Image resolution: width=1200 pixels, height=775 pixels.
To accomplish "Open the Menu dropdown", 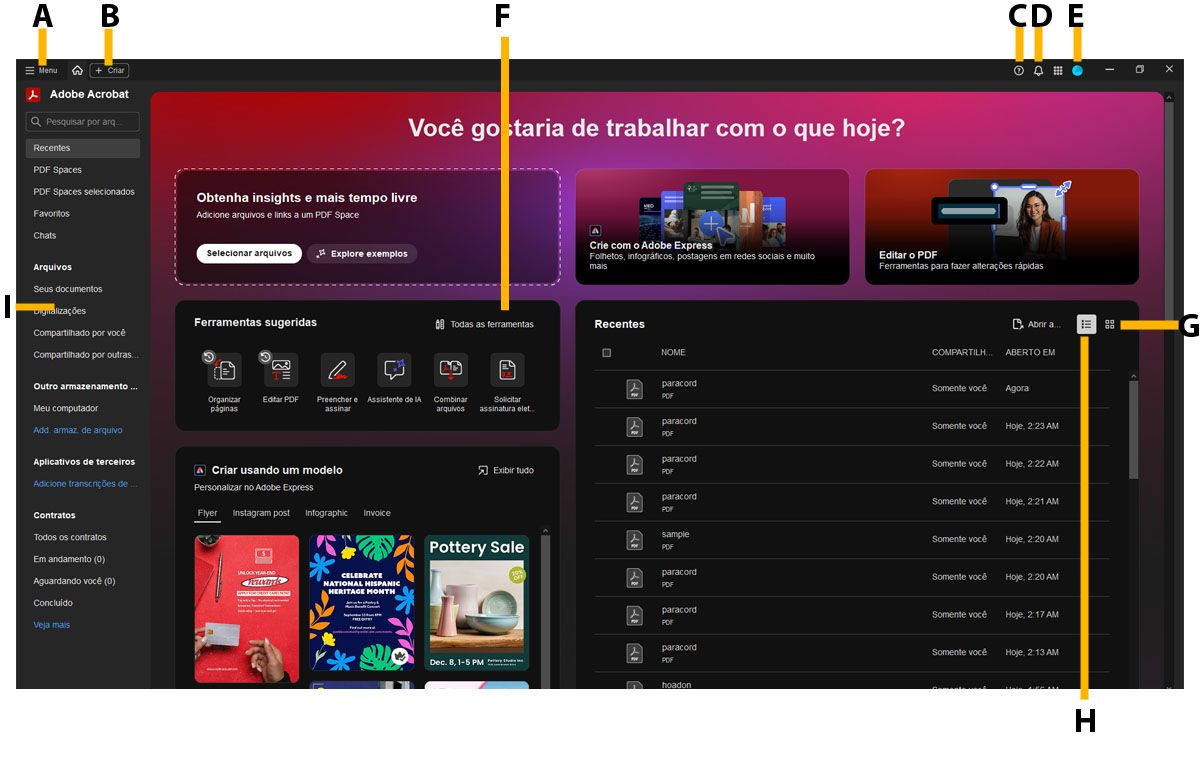I will coord(41,70).
